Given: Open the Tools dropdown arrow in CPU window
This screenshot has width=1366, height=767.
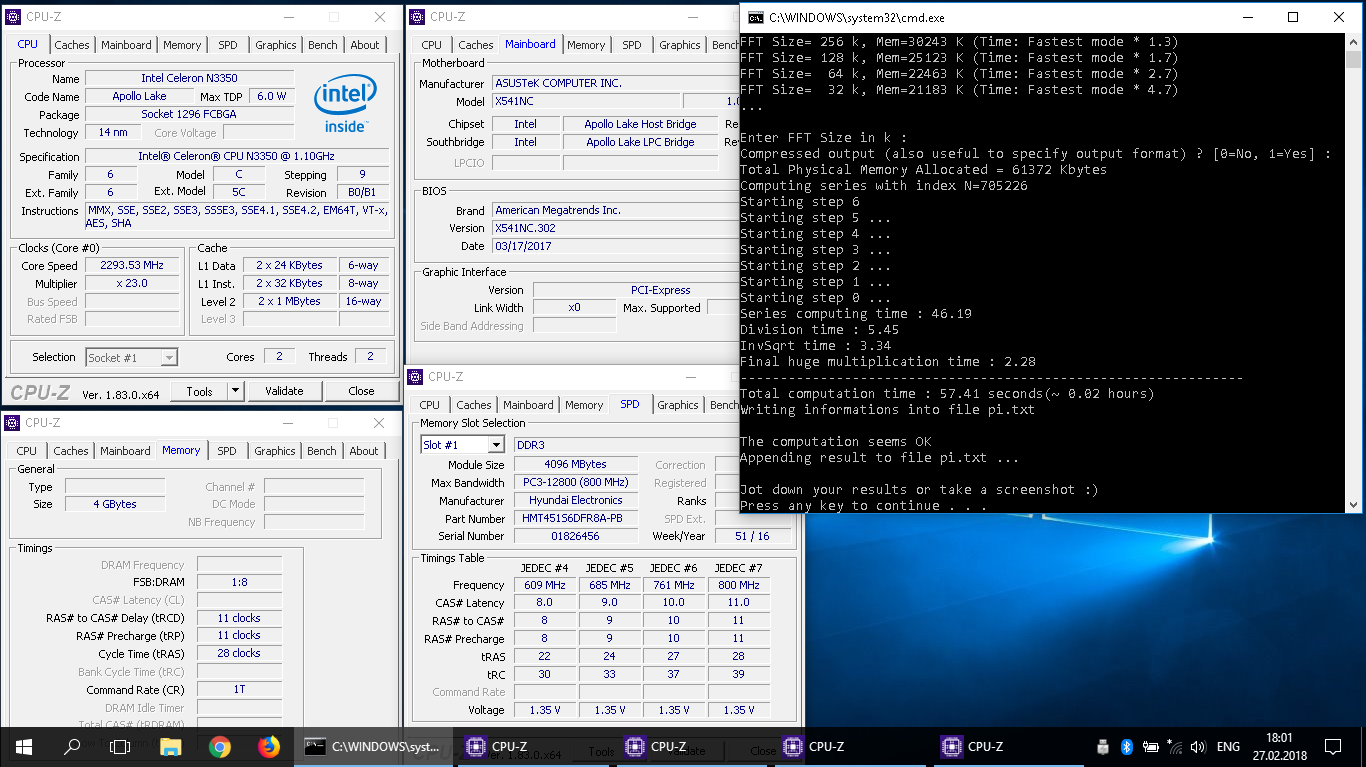Looking at the screenshot, I should [x=236, y=391].
